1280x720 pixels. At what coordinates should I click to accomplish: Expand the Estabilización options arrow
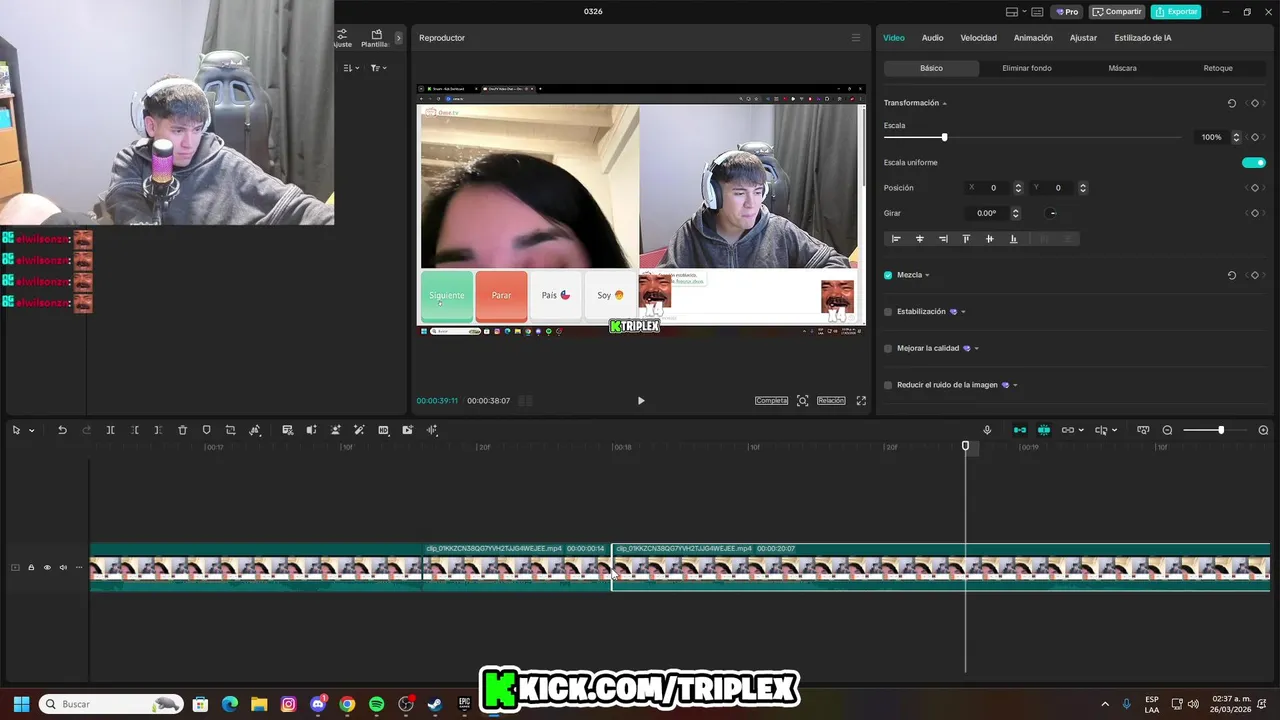click(x=963, y=312)
